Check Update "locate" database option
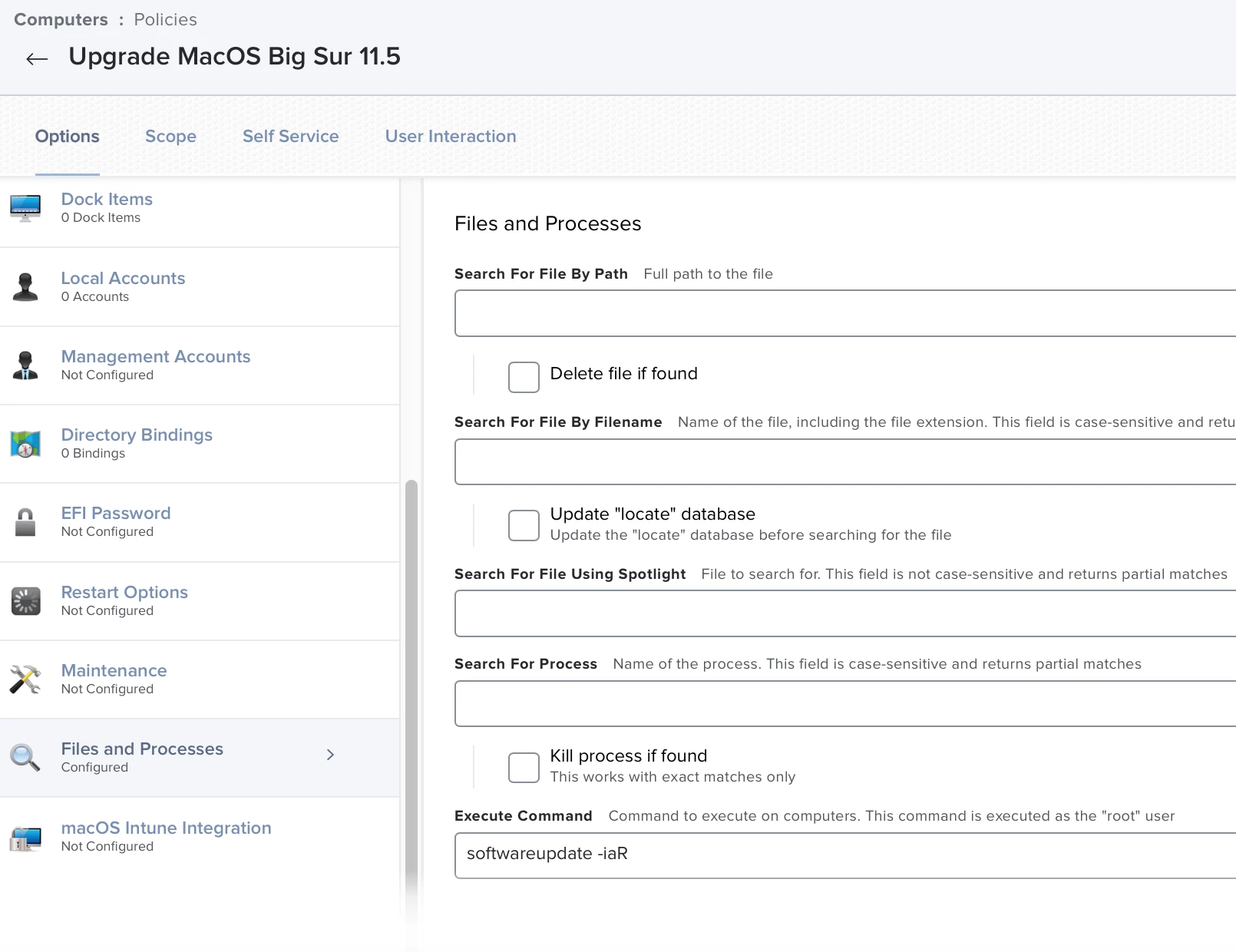This screenshot has width=1236, height=952. 524,525
